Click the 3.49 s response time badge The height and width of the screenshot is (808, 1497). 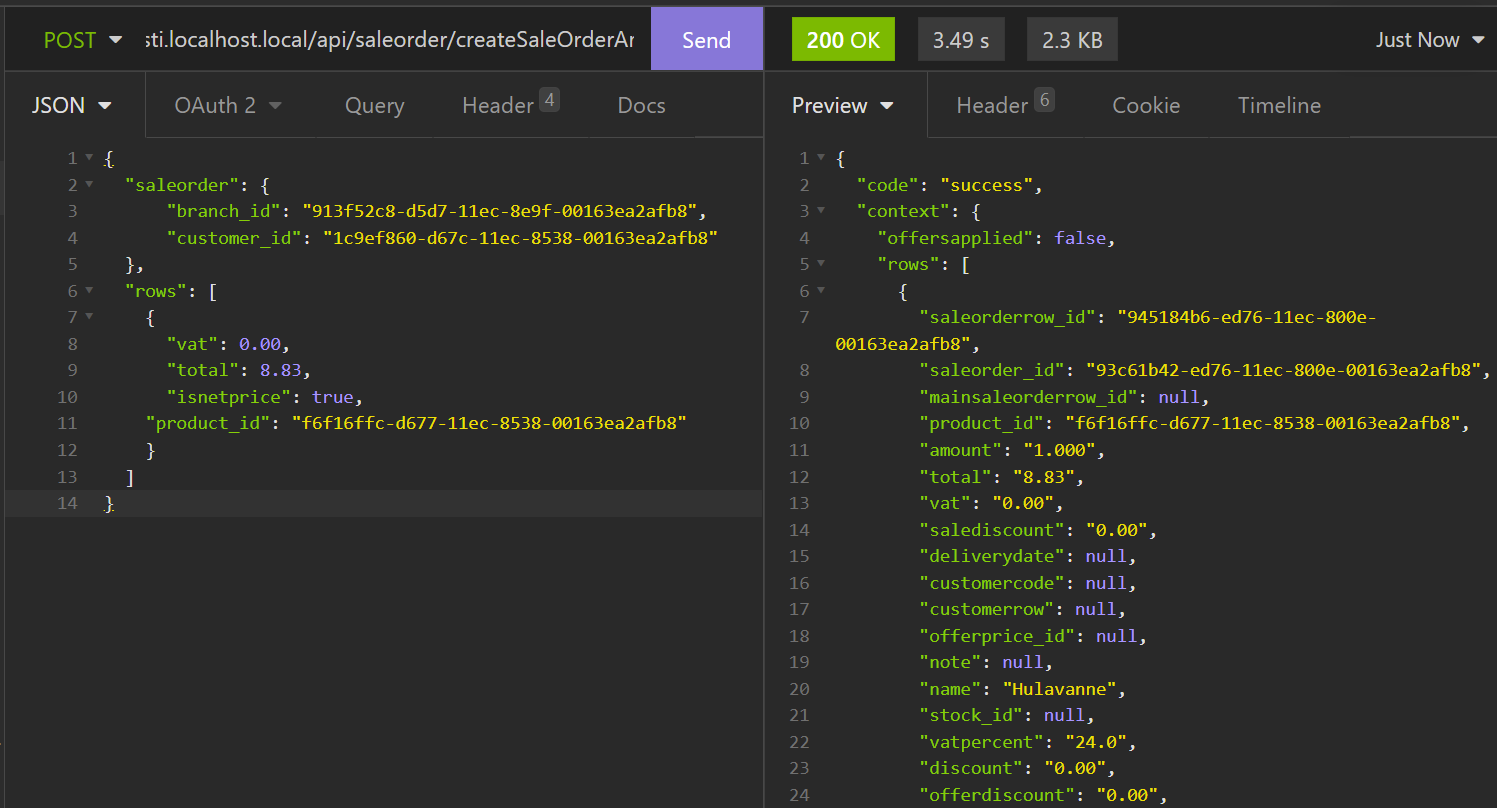[960, 40]
